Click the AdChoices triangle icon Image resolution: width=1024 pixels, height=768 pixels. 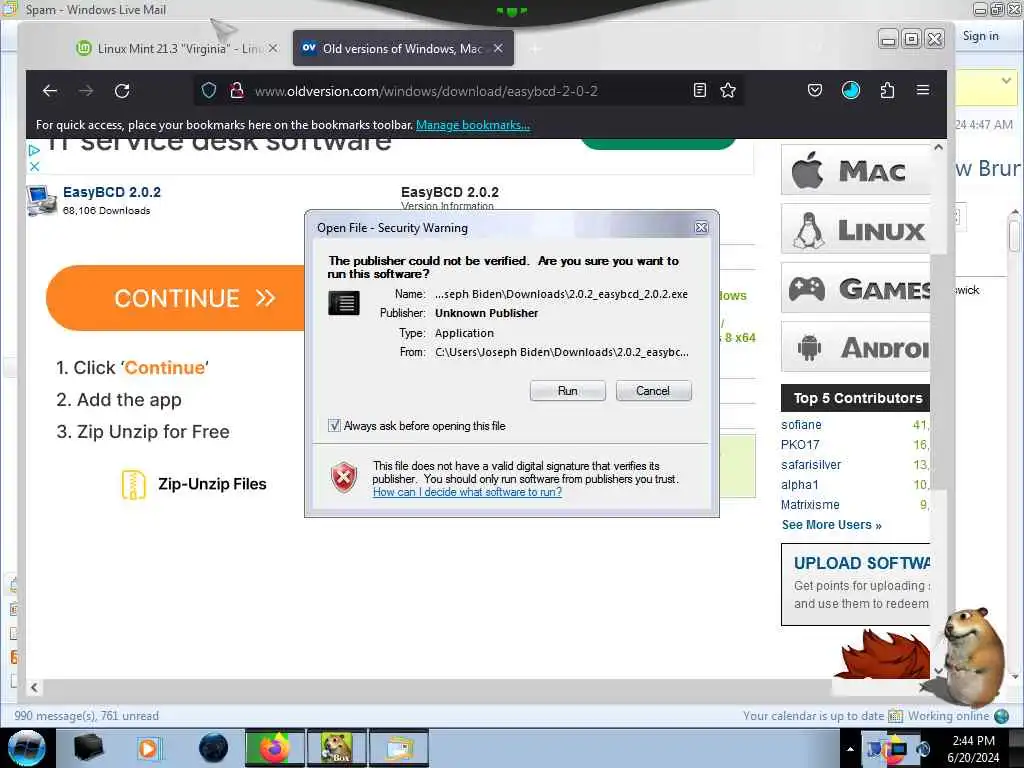point(34,150)
